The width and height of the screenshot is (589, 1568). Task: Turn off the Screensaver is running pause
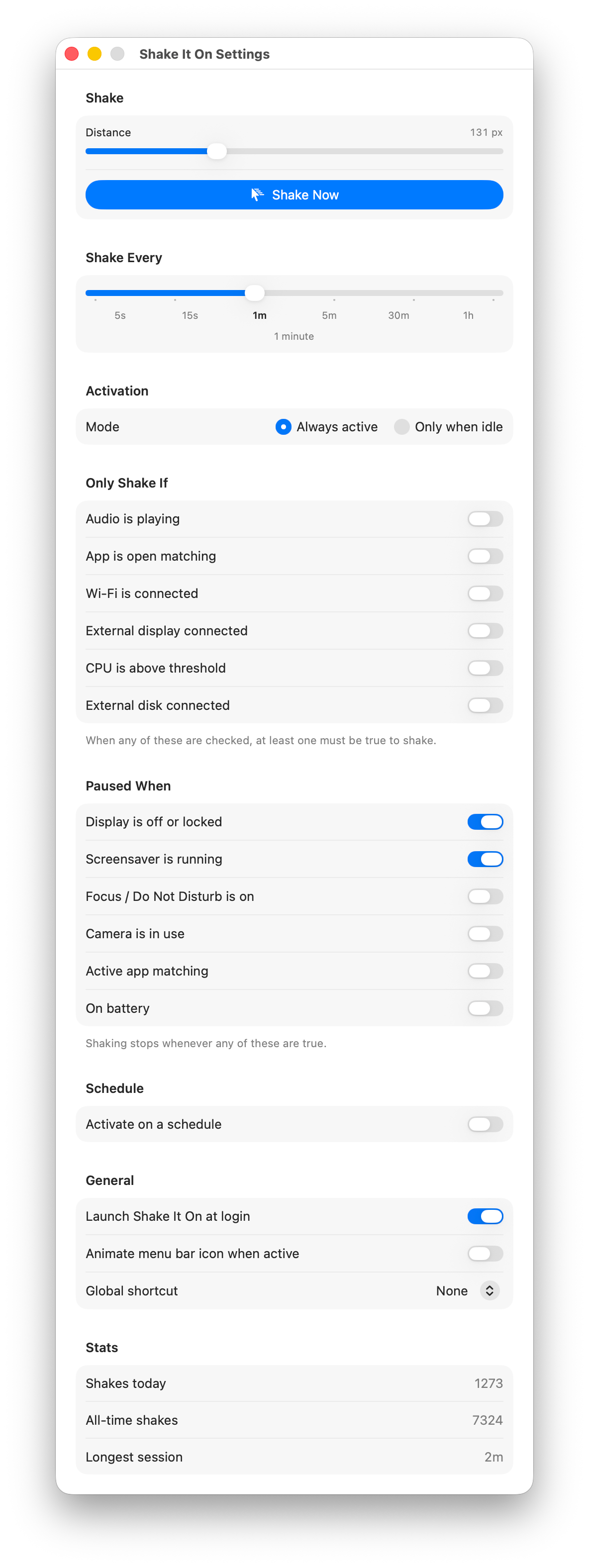[x=485, y=859]
